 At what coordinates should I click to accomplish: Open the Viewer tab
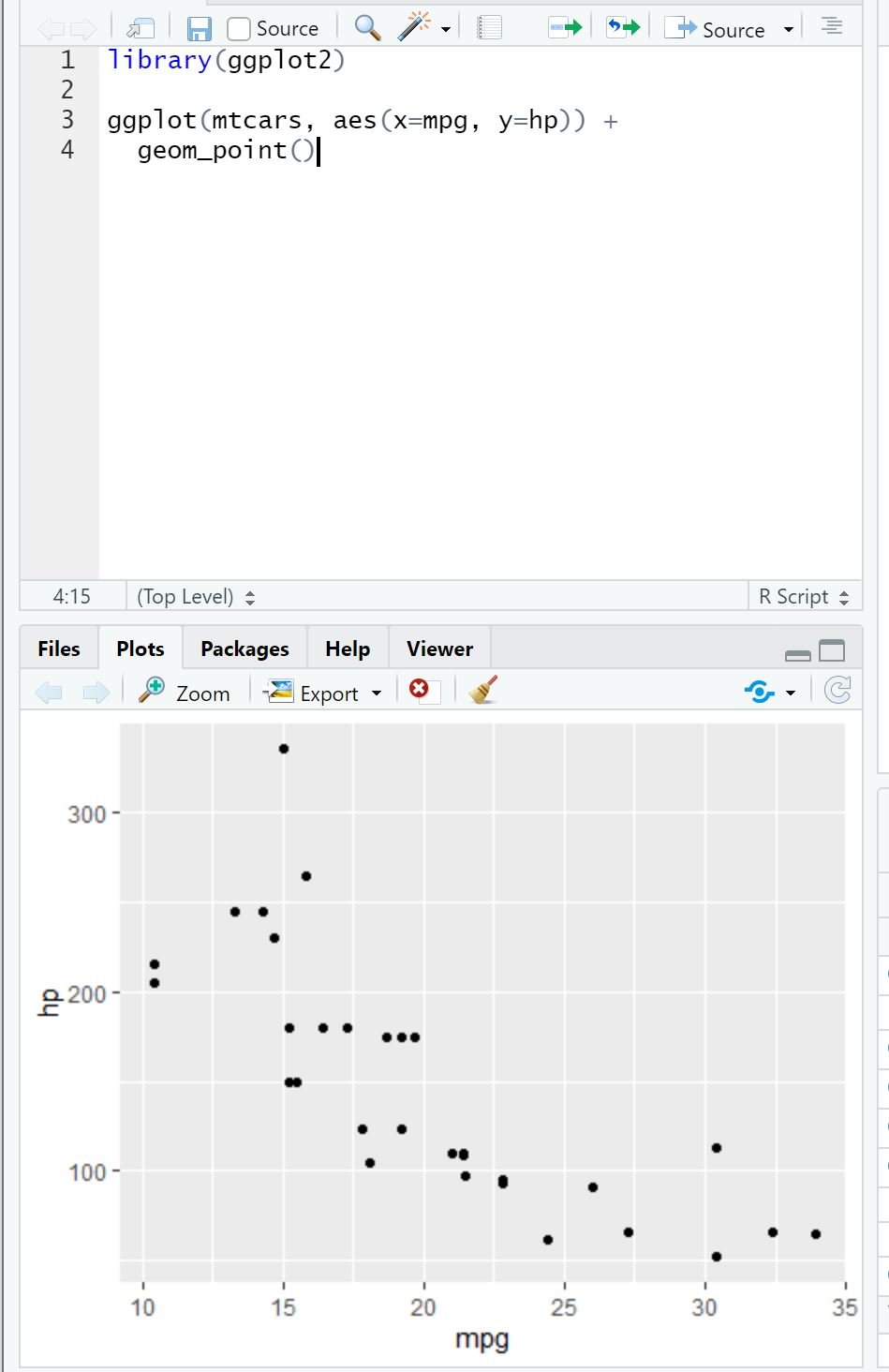coord(439,649)
